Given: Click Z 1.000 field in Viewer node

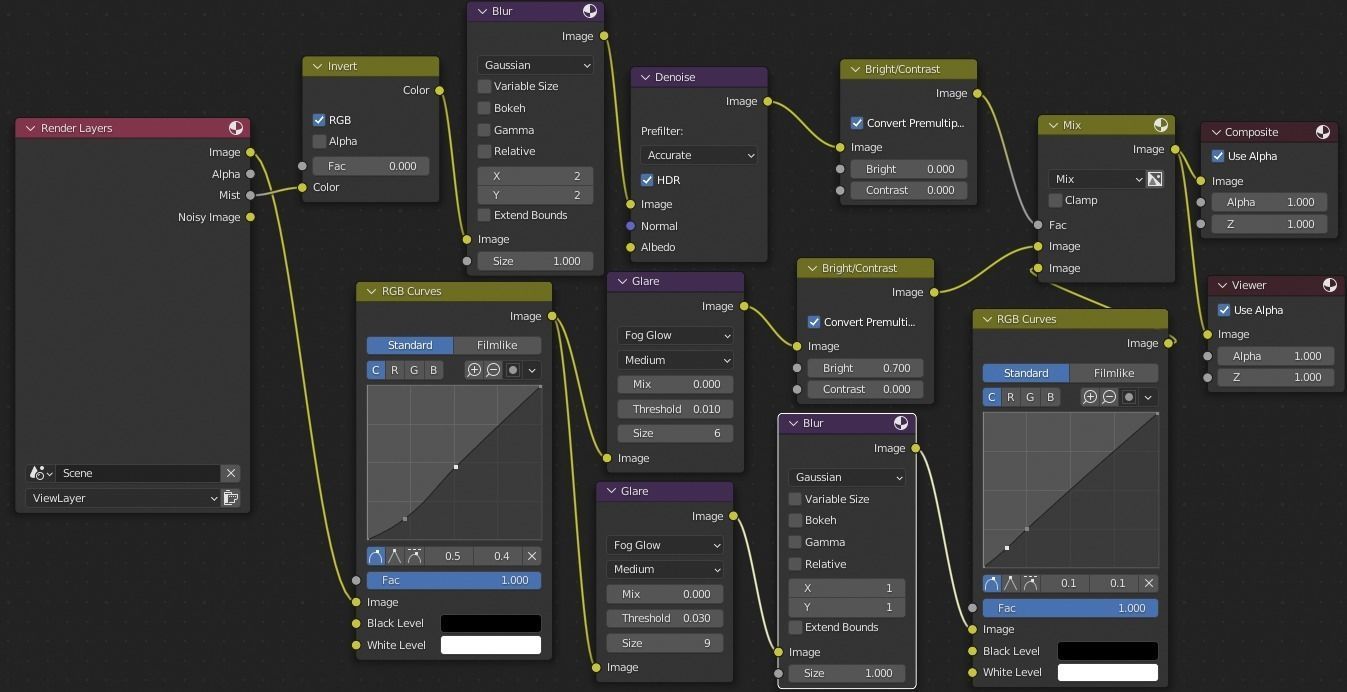Looking at the screenshot, I should click(x=1275, y=377).
